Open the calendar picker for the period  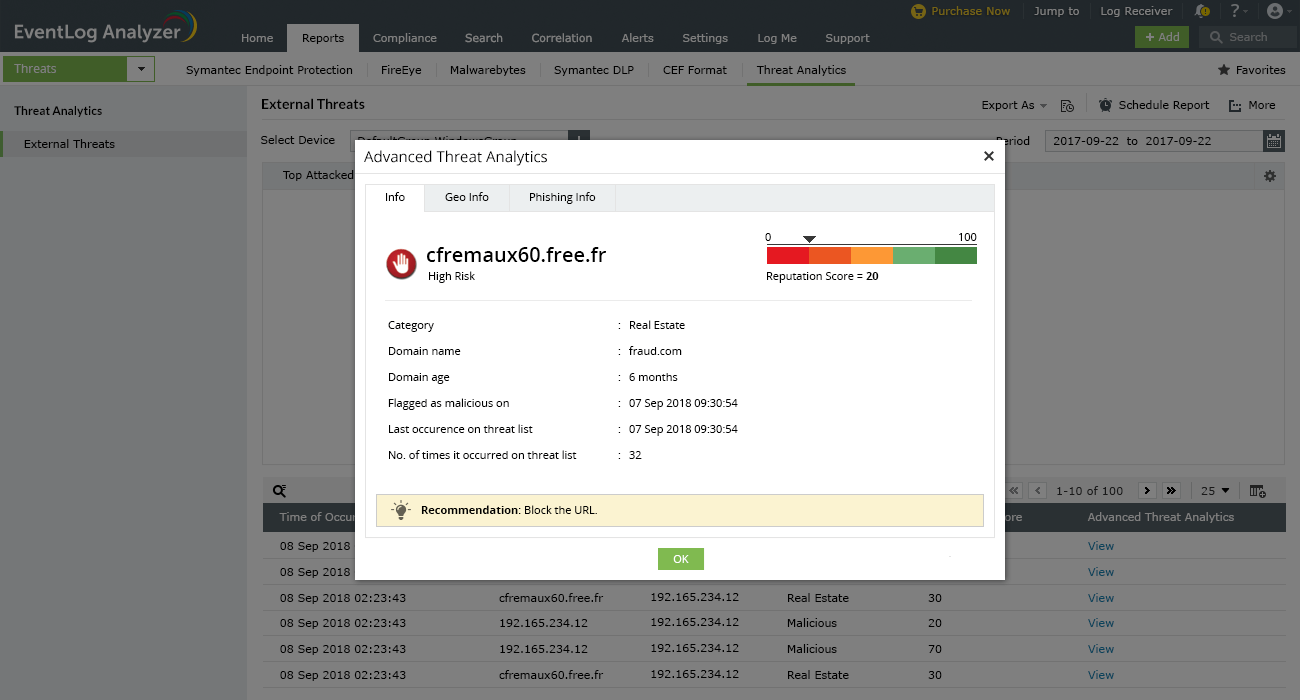tap(1274, 140)
